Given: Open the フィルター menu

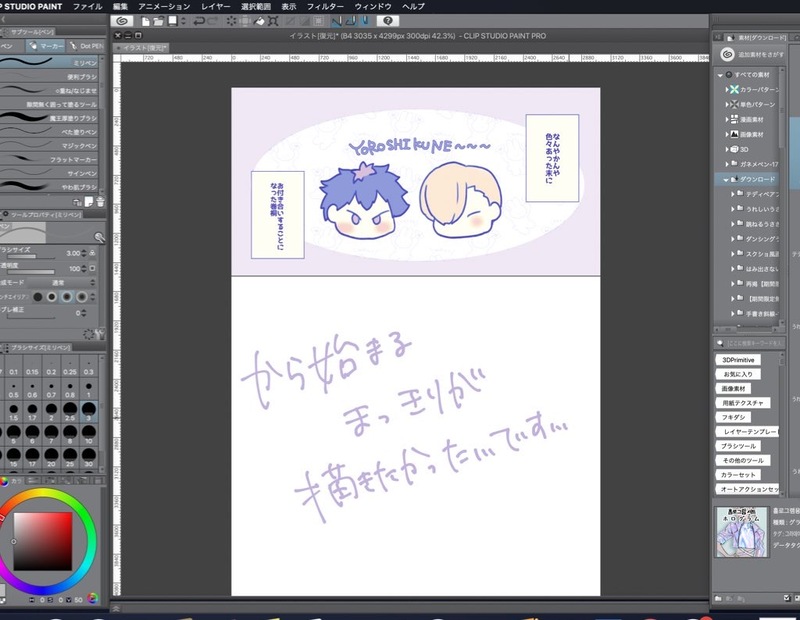Looking at the screenshot, I should 326,7.
